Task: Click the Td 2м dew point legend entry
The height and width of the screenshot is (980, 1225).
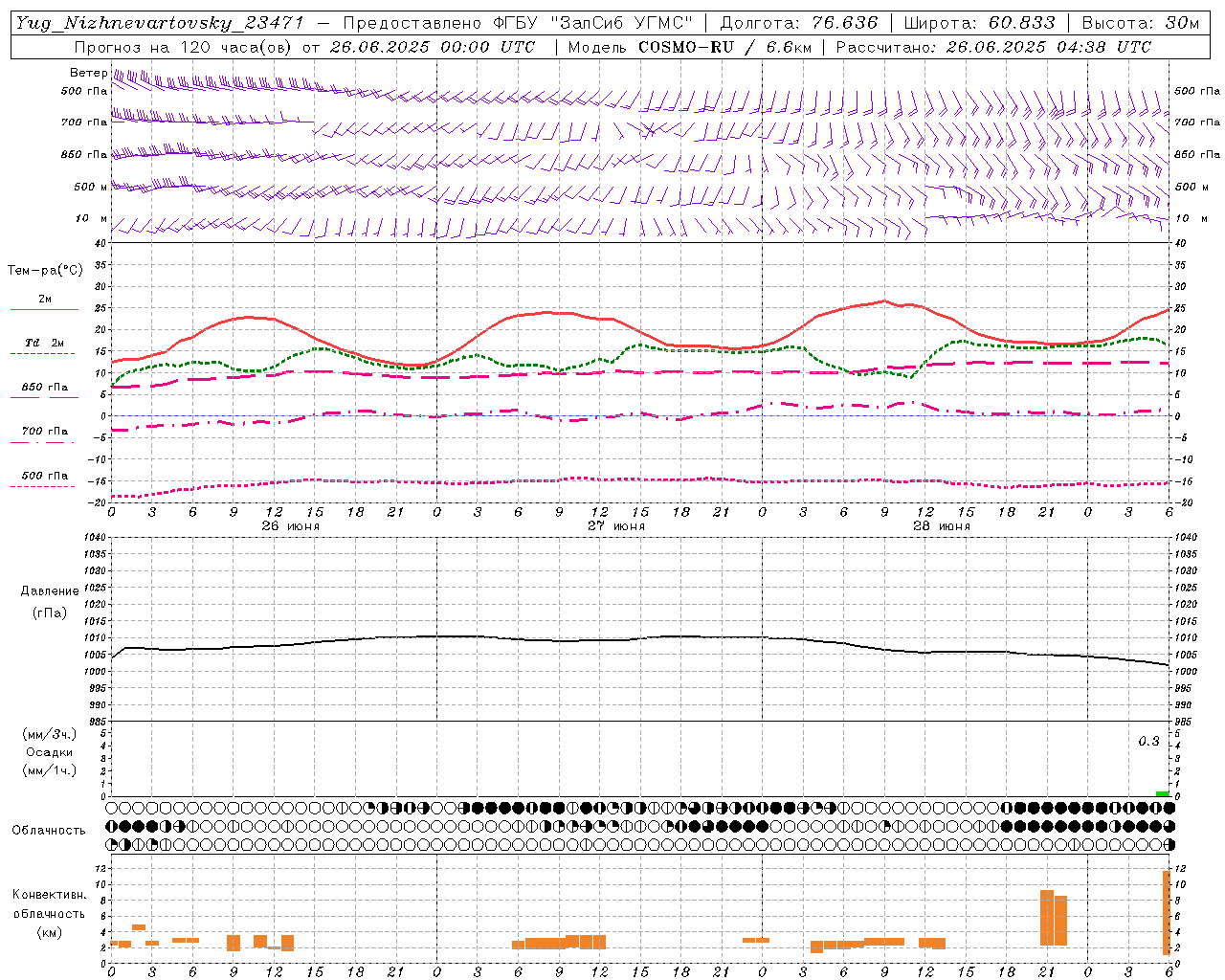Action: pos(44,343)
